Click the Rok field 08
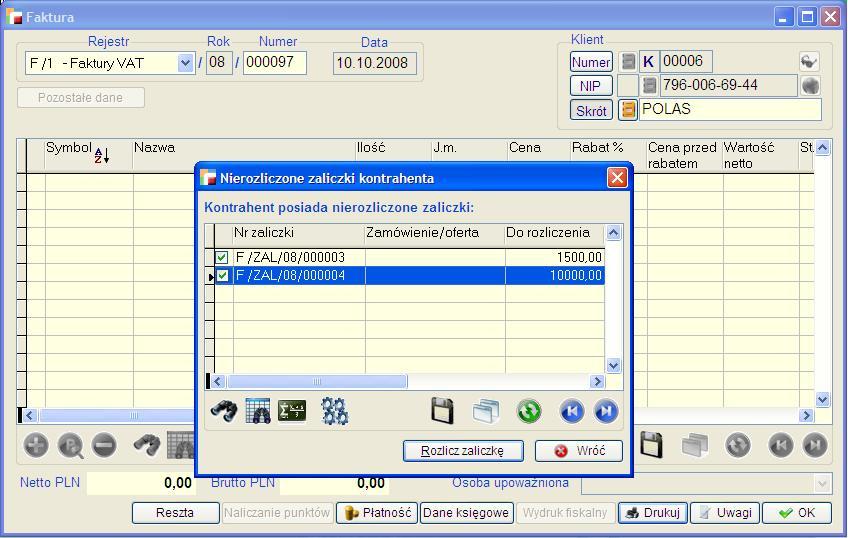 (219, 63)
